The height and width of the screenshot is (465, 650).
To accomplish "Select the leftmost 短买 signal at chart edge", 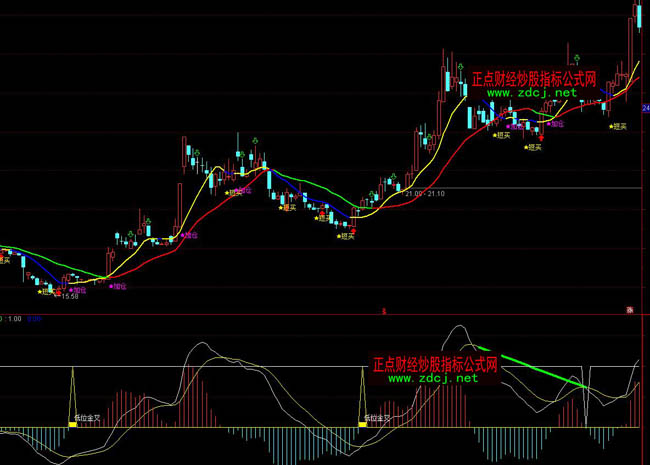I will pyautogui.click(x=5, y=260).
